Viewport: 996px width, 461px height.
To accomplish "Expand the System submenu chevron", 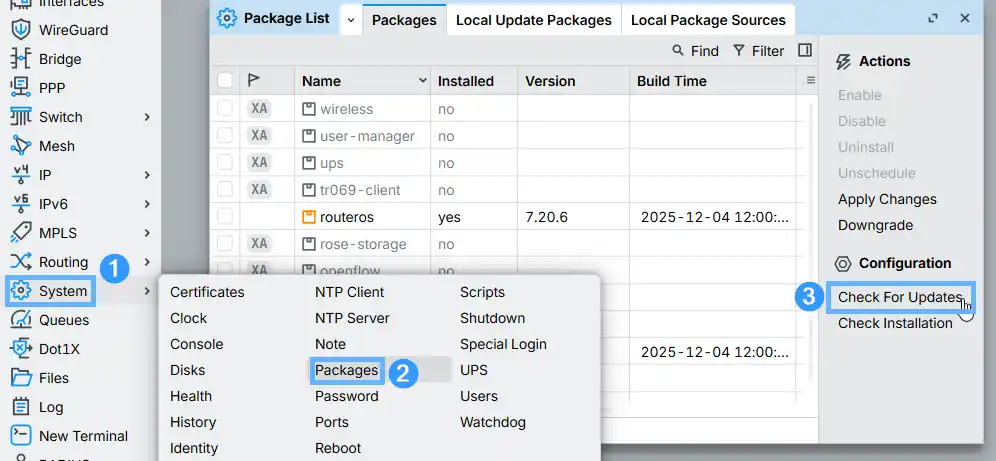I will pyautogui.click(x=147, y=291).
